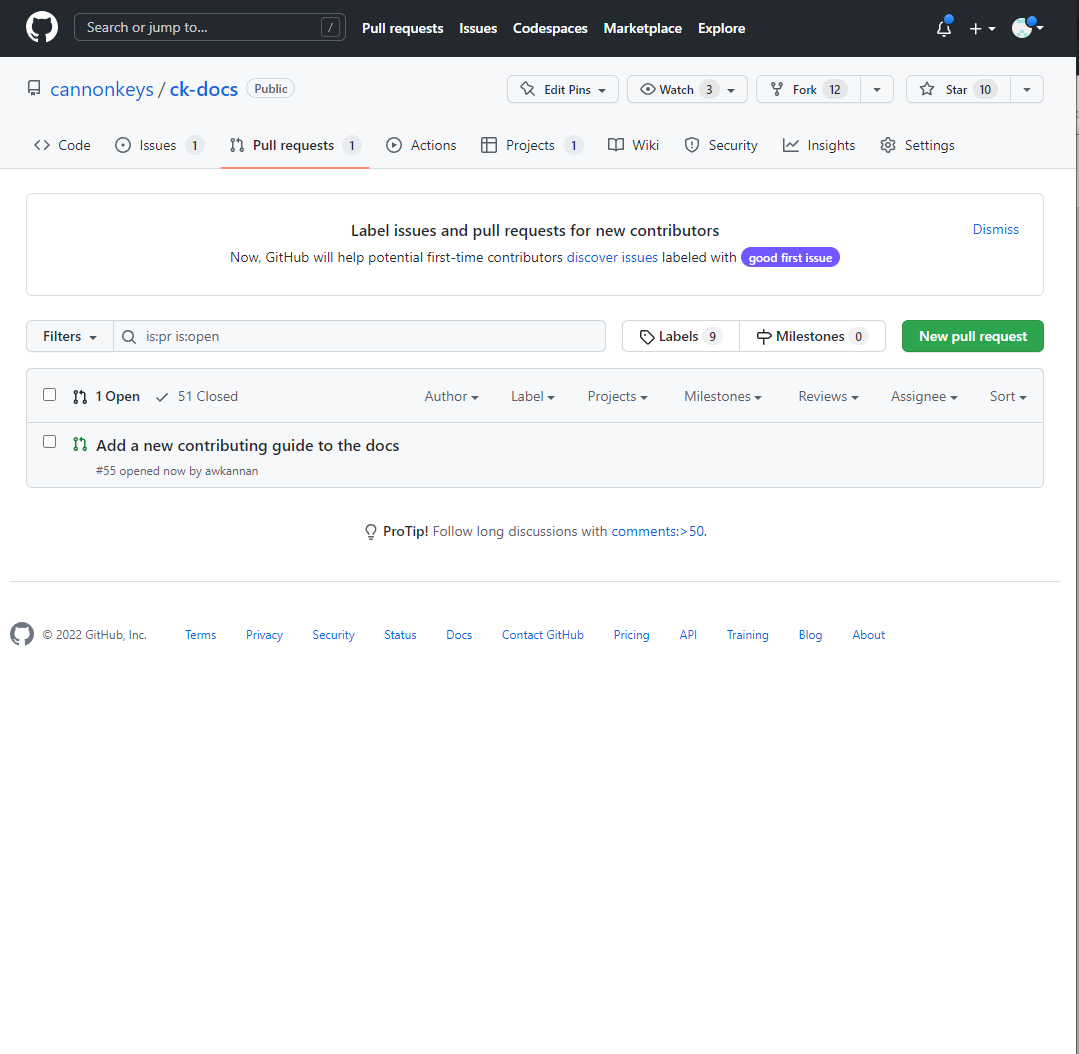
Task: Click the GitHub Octocat logo in header
Action: pyautogui.click(x=42, y=28)
